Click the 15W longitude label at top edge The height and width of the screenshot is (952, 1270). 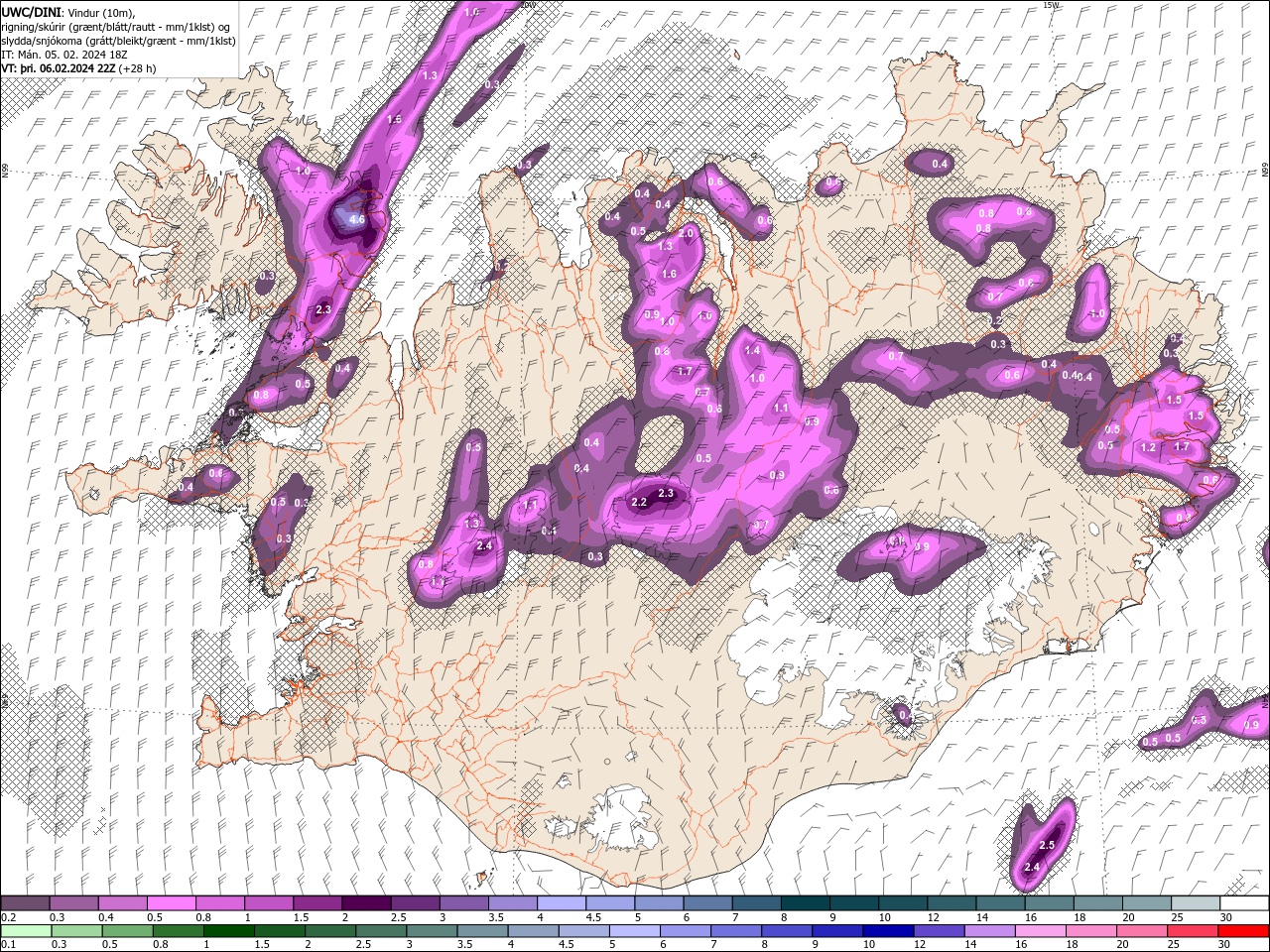click(1052, 5)
